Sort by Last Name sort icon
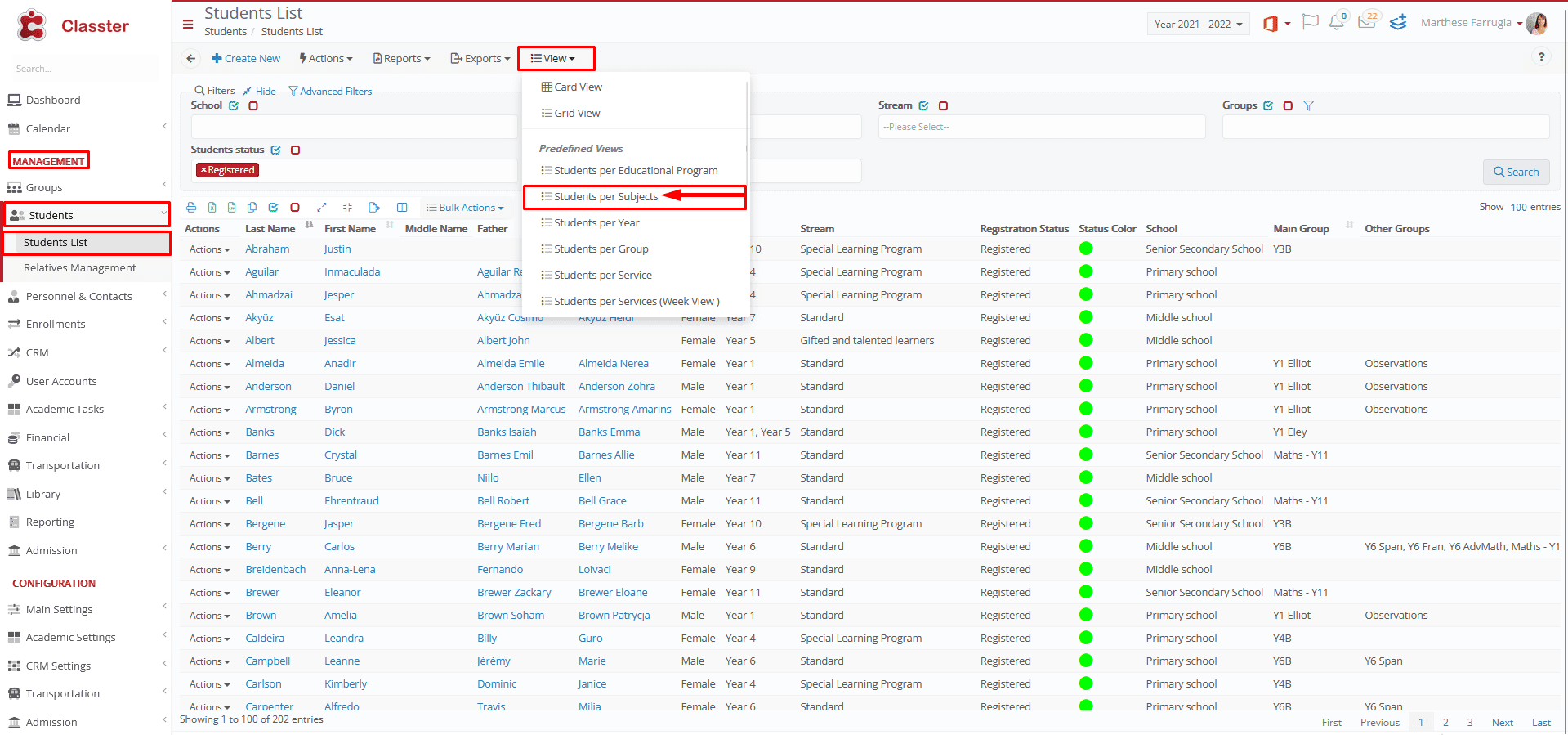Image resolution: width=1568 pixels, height=735 pixels. pyautogui.click(x=310, y=224)
